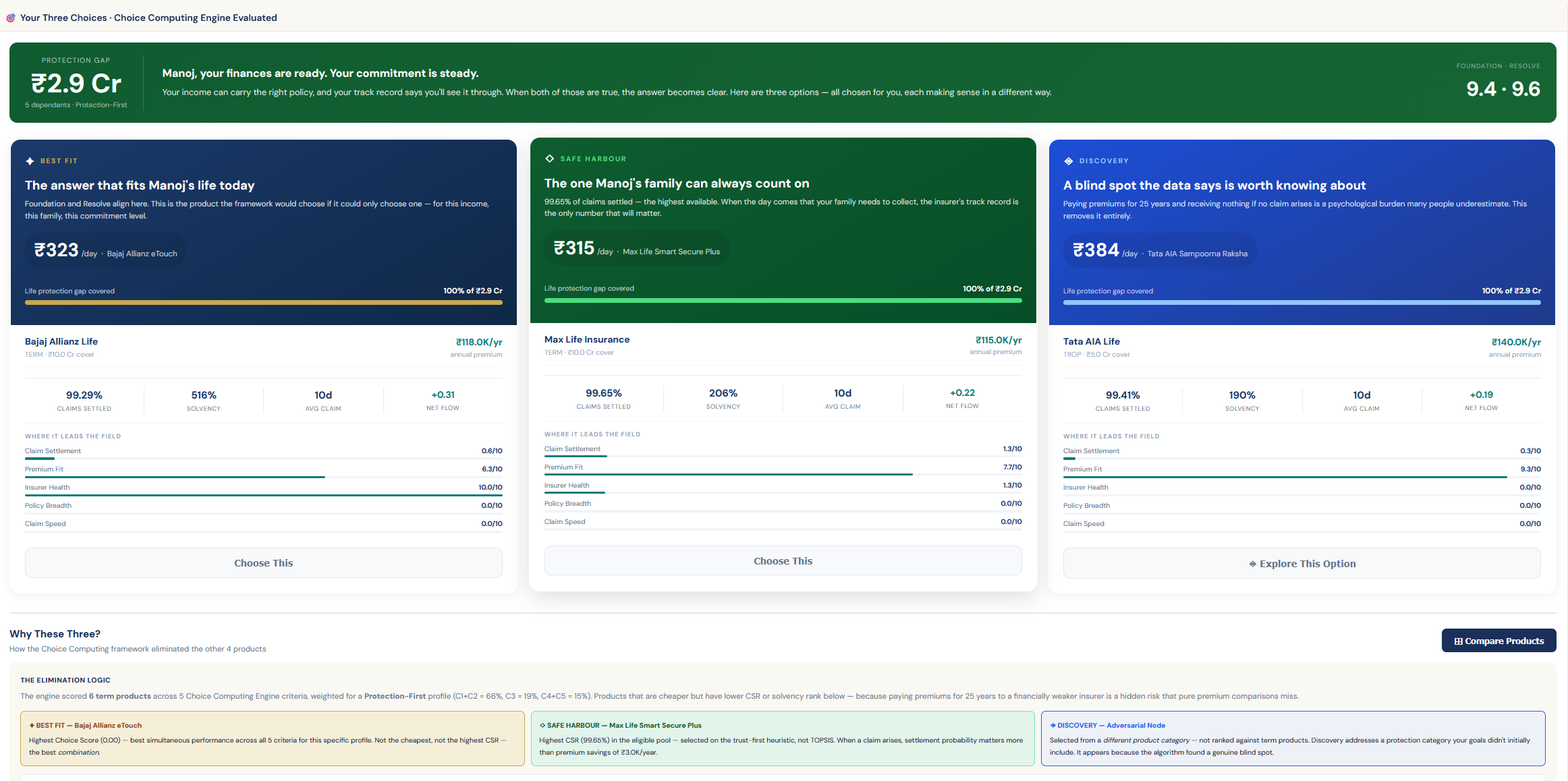Click the ₹384/day Tata AIA Sampoorna Raksha pill
Image resolution: width=1568 pixels, height=781 pixels.
tap(1160, 251)
